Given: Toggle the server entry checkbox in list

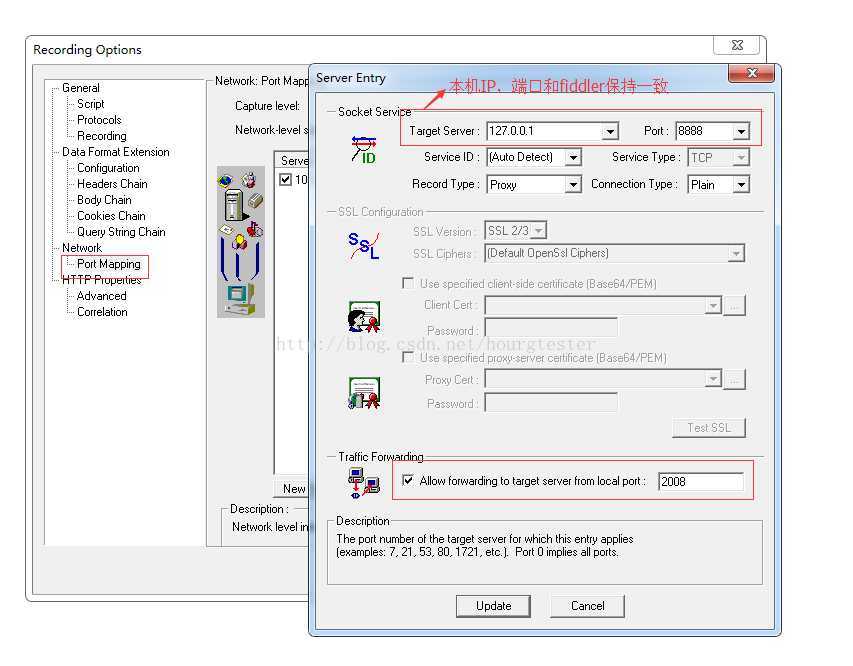Looking at the screenshot, I should point(286,179).
